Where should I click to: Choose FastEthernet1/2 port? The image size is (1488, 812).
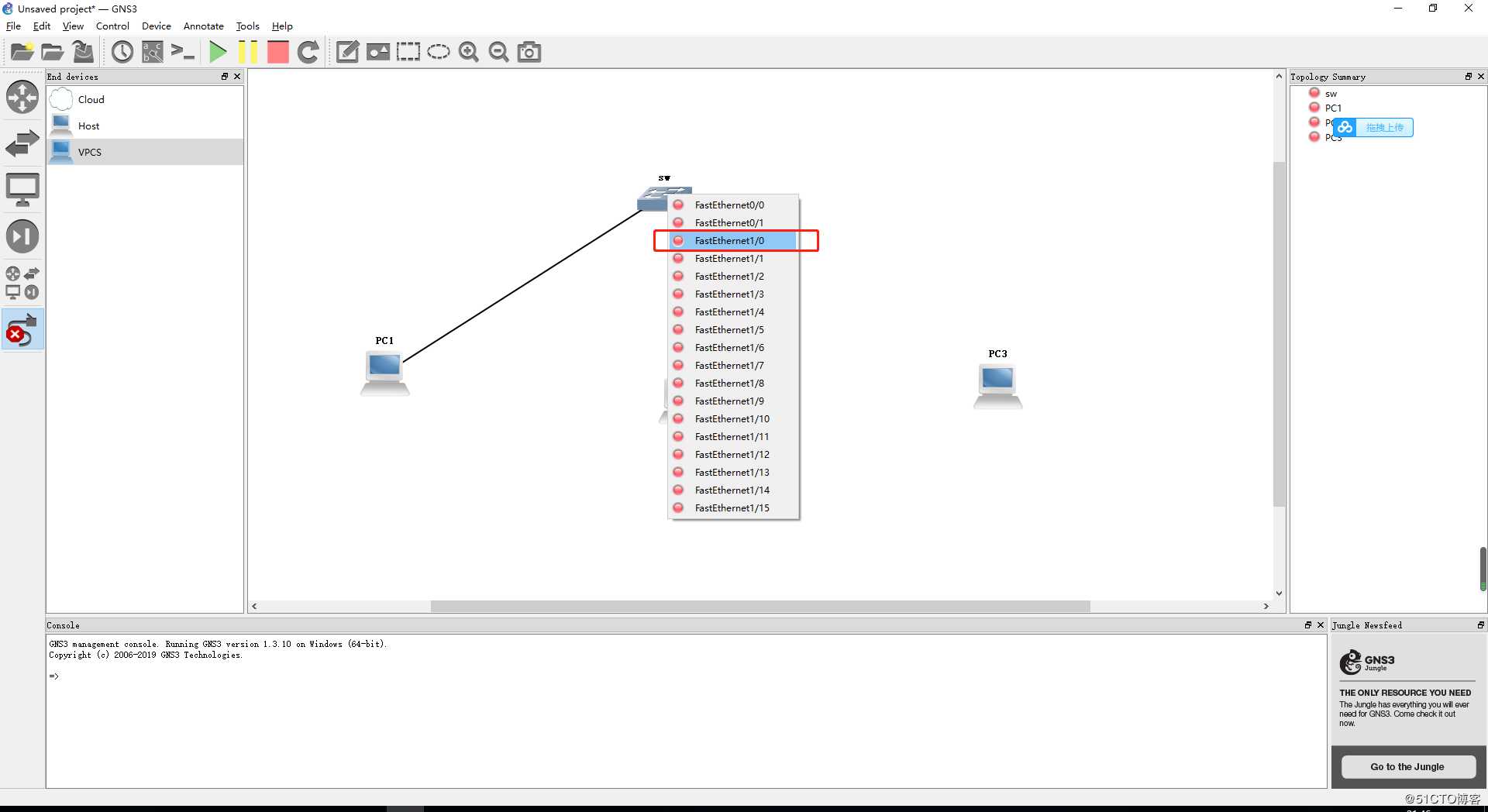pos(733,276)
